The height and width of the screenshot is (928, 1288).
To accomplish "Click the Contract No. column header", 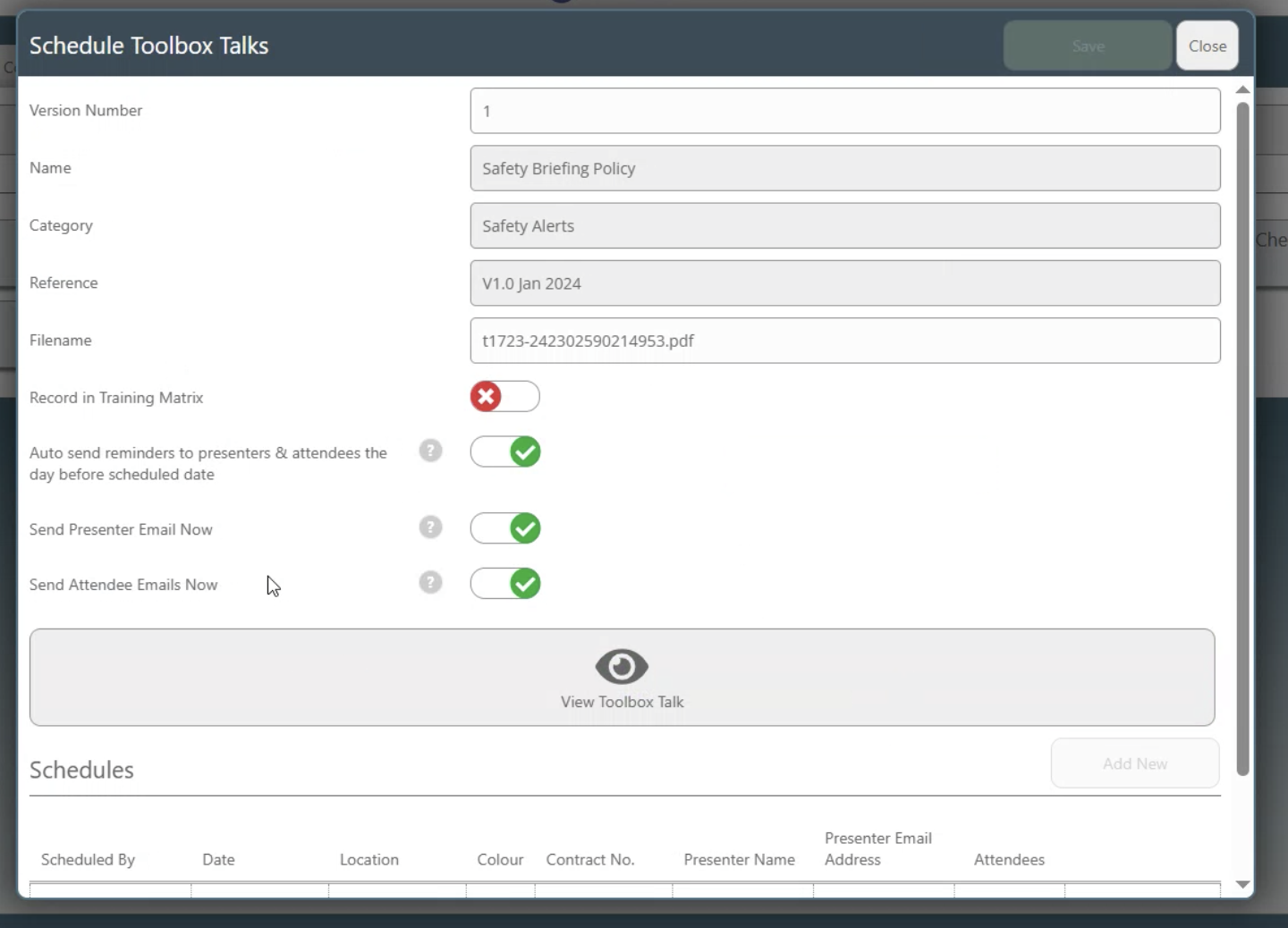I will pos(590,859).
